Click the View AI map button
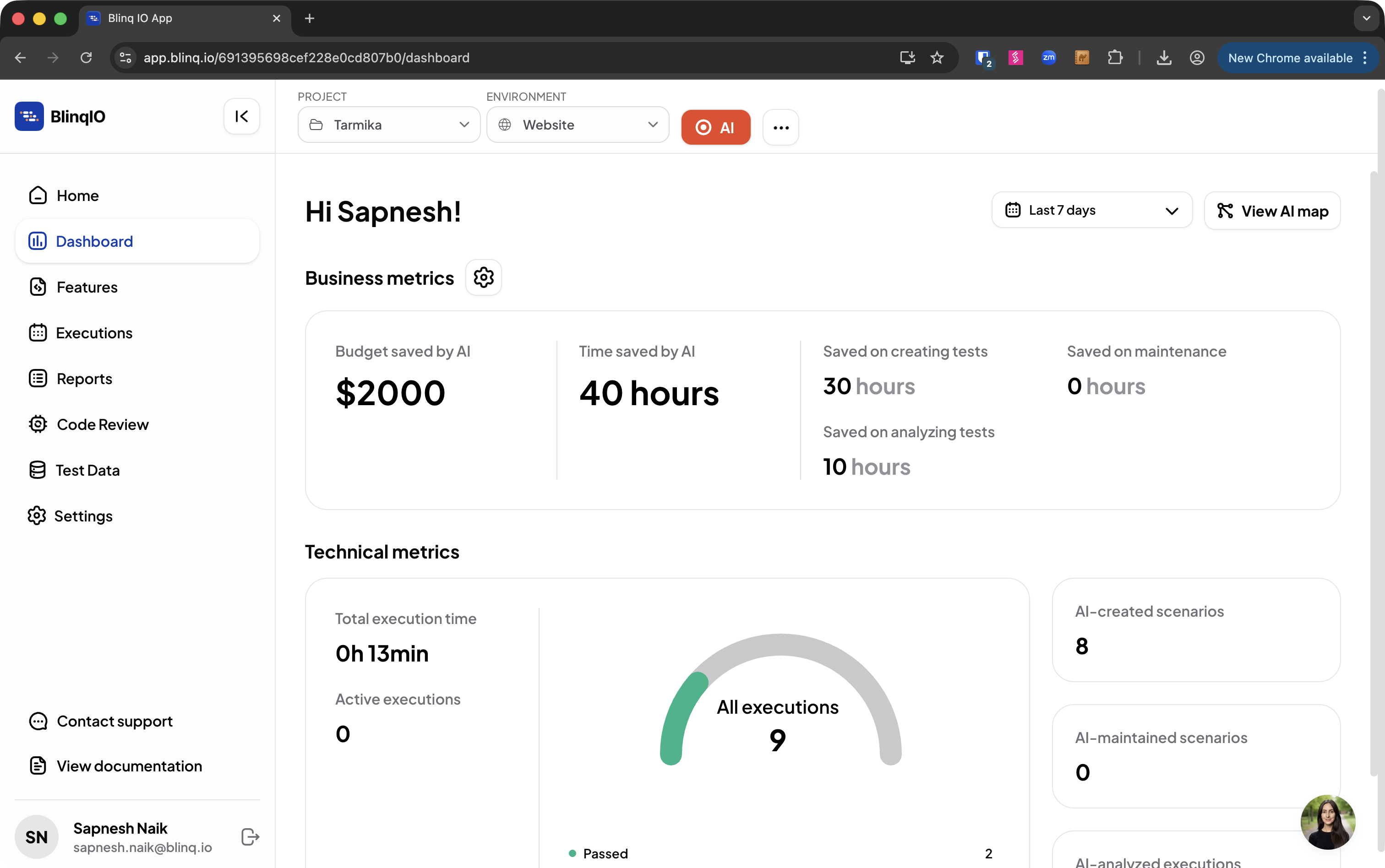This screenshot has width=1385, height=868. [x=1272, y=211]
